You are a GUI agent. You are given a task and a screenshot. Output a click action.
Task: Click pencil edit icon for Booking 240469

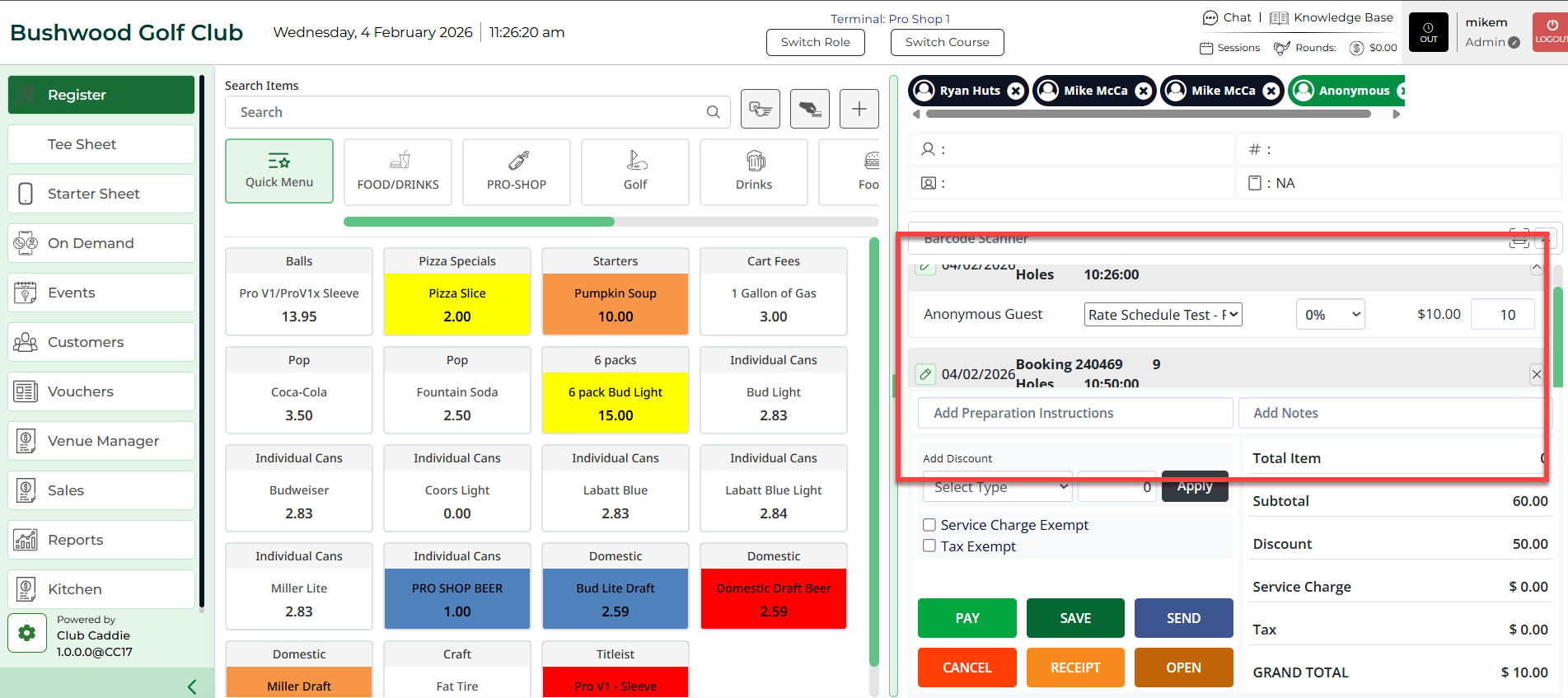(x=925, y=374)
